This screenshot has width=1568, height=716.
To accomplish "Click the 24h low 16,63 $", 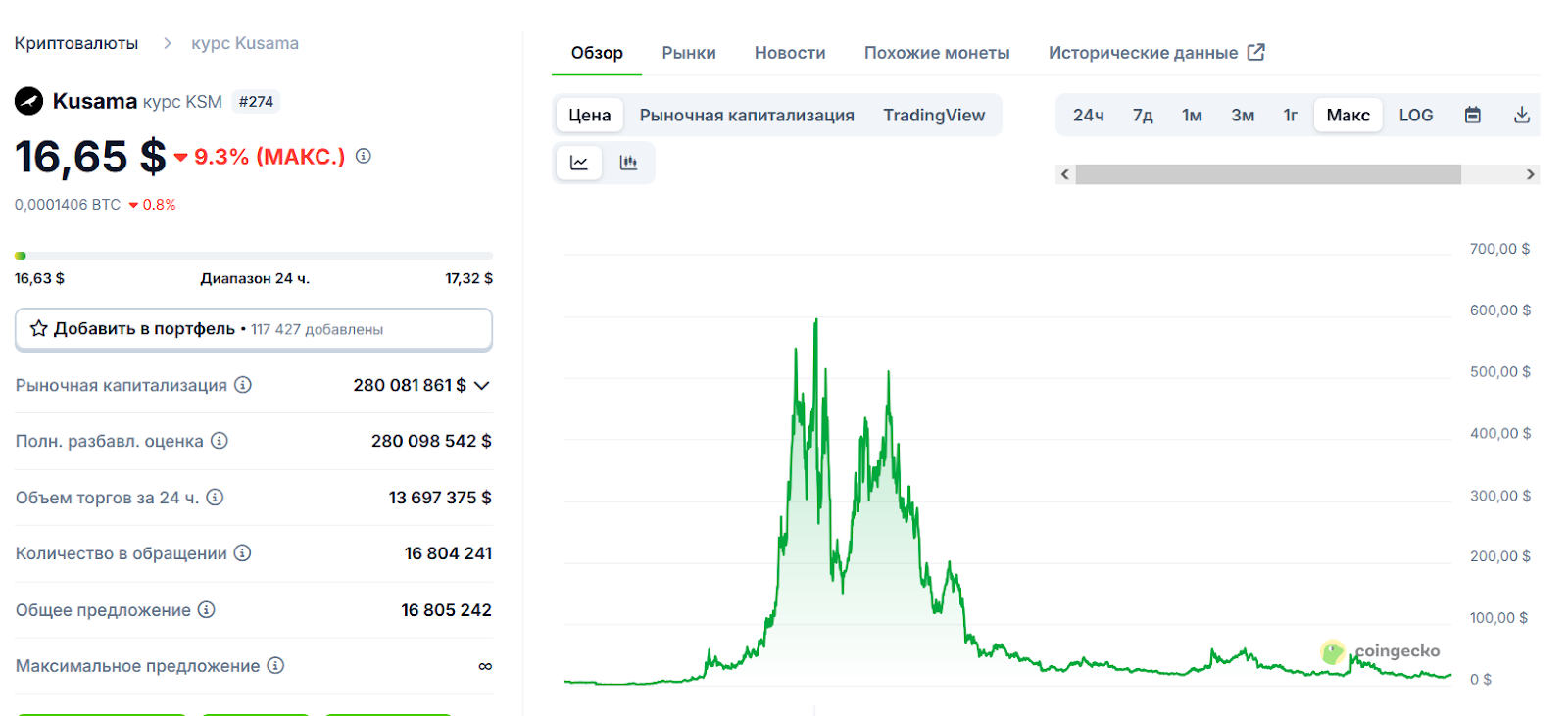I will (x=39, y=278).
